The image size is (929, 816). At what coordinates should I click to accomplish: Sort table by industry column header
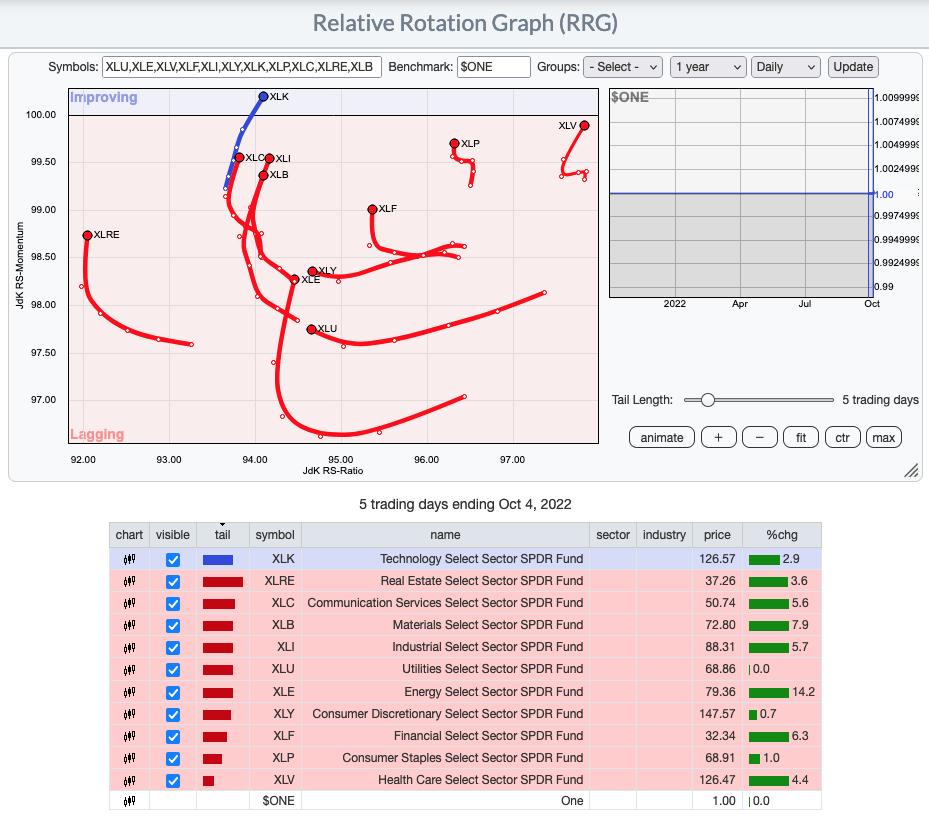pyautogui.click(x=664, y=535)
